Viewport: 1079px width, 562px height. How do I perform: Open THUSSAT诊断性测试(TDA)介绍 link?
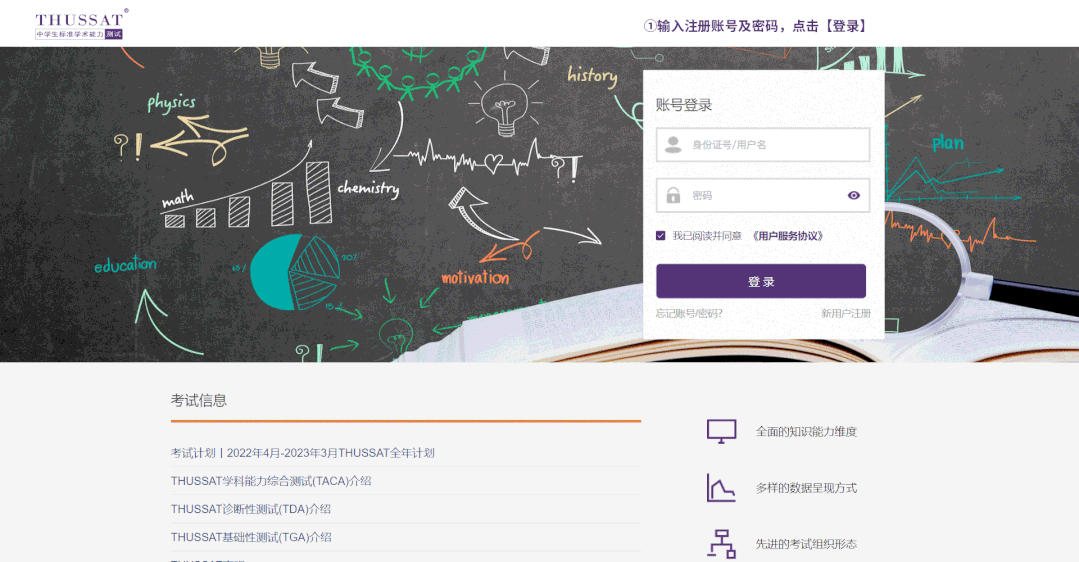pos(251,509)
